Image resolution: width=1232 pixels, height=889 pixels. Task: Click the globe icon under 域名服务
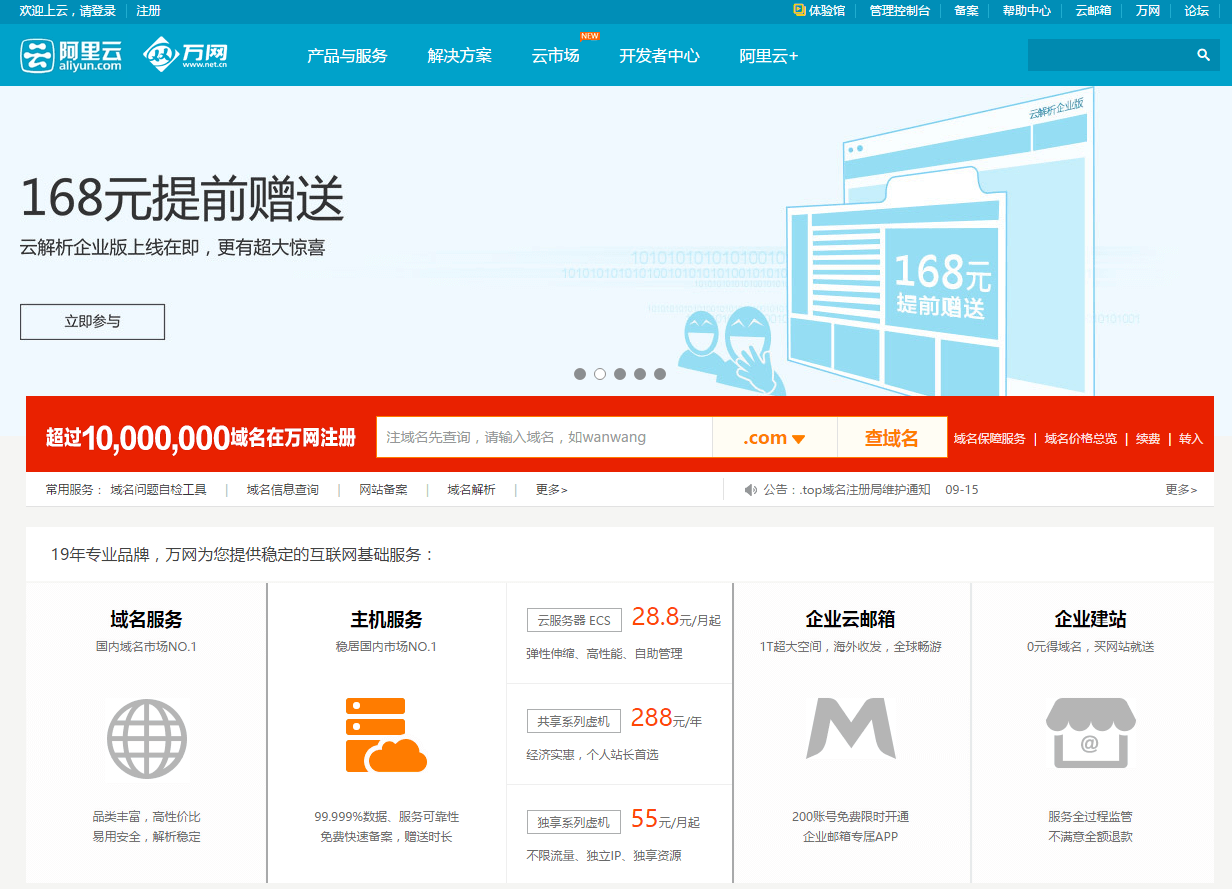click(147, 740)
